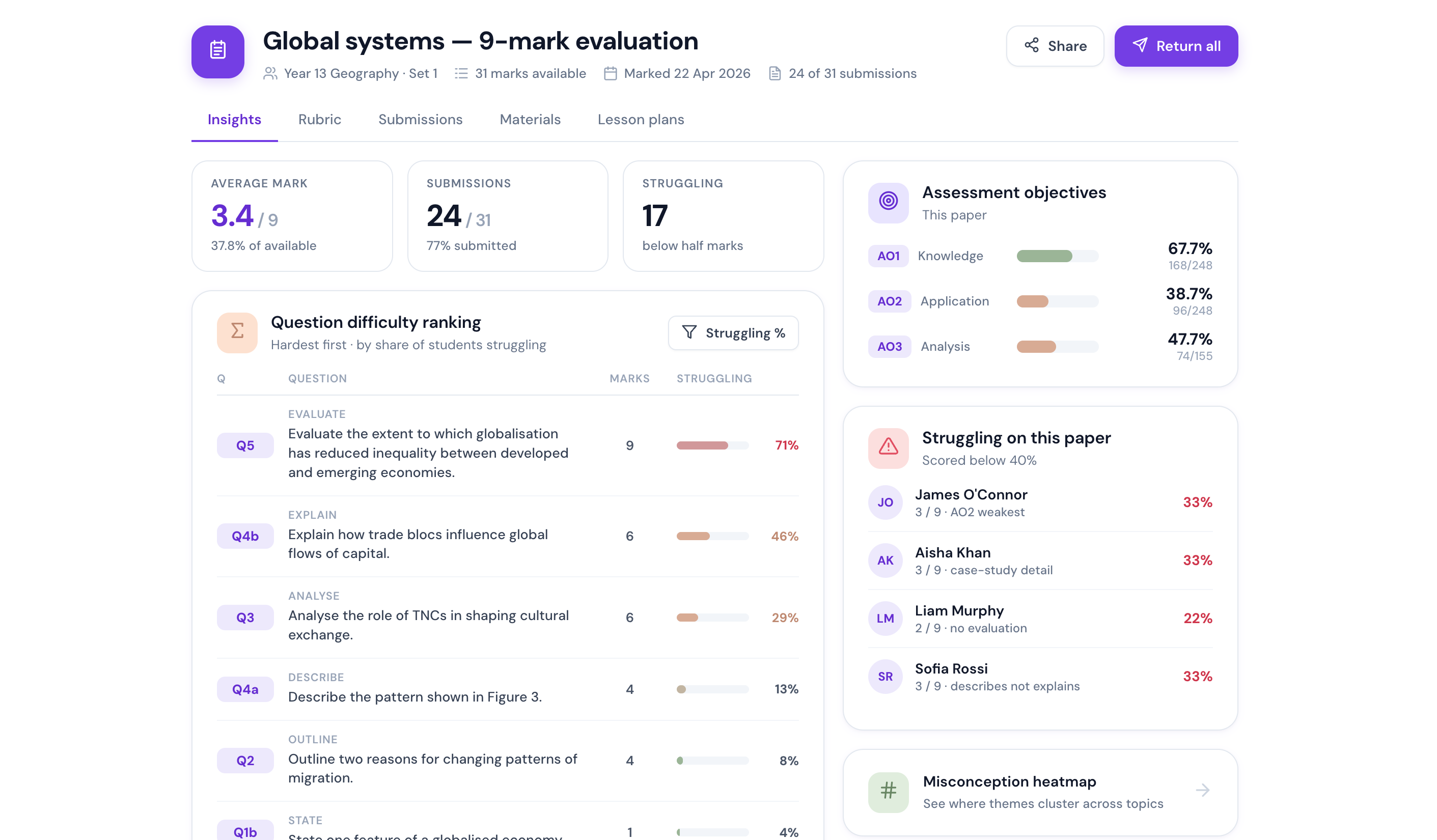Viewport: 1437px width, 840px height.
Task: Open the Struggling % sort filter
Action: (733, 333)
